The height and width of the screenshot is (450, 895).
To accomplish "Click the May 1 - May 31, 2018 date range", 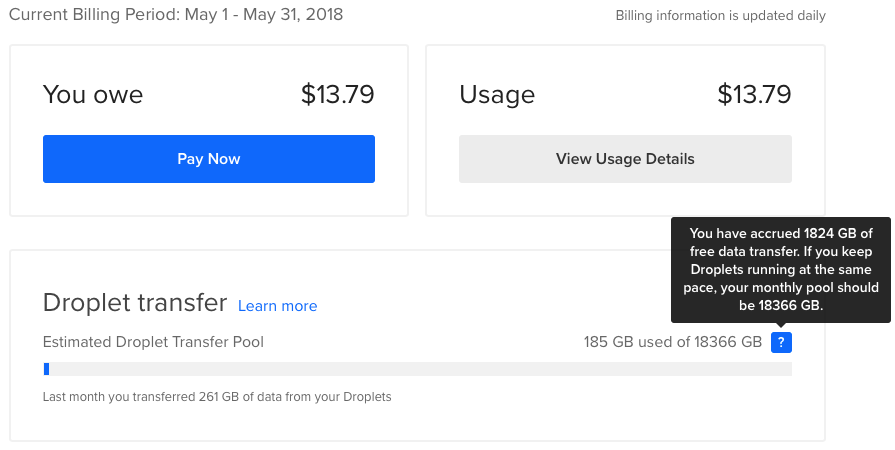I will coord(264,15).
